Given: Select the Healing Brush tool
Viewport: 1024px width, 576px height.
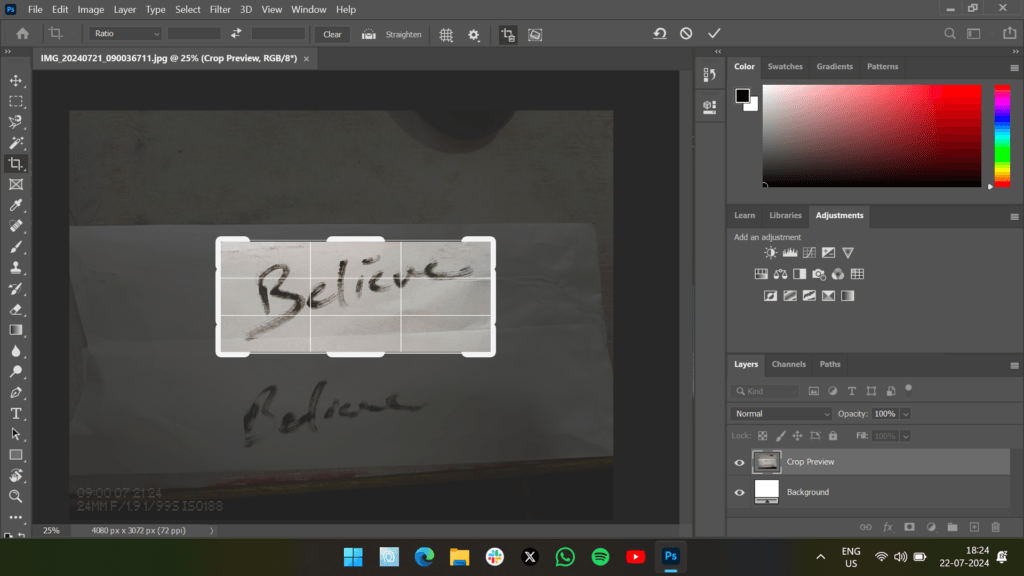Looking at the screenshot, I should 16,226.
